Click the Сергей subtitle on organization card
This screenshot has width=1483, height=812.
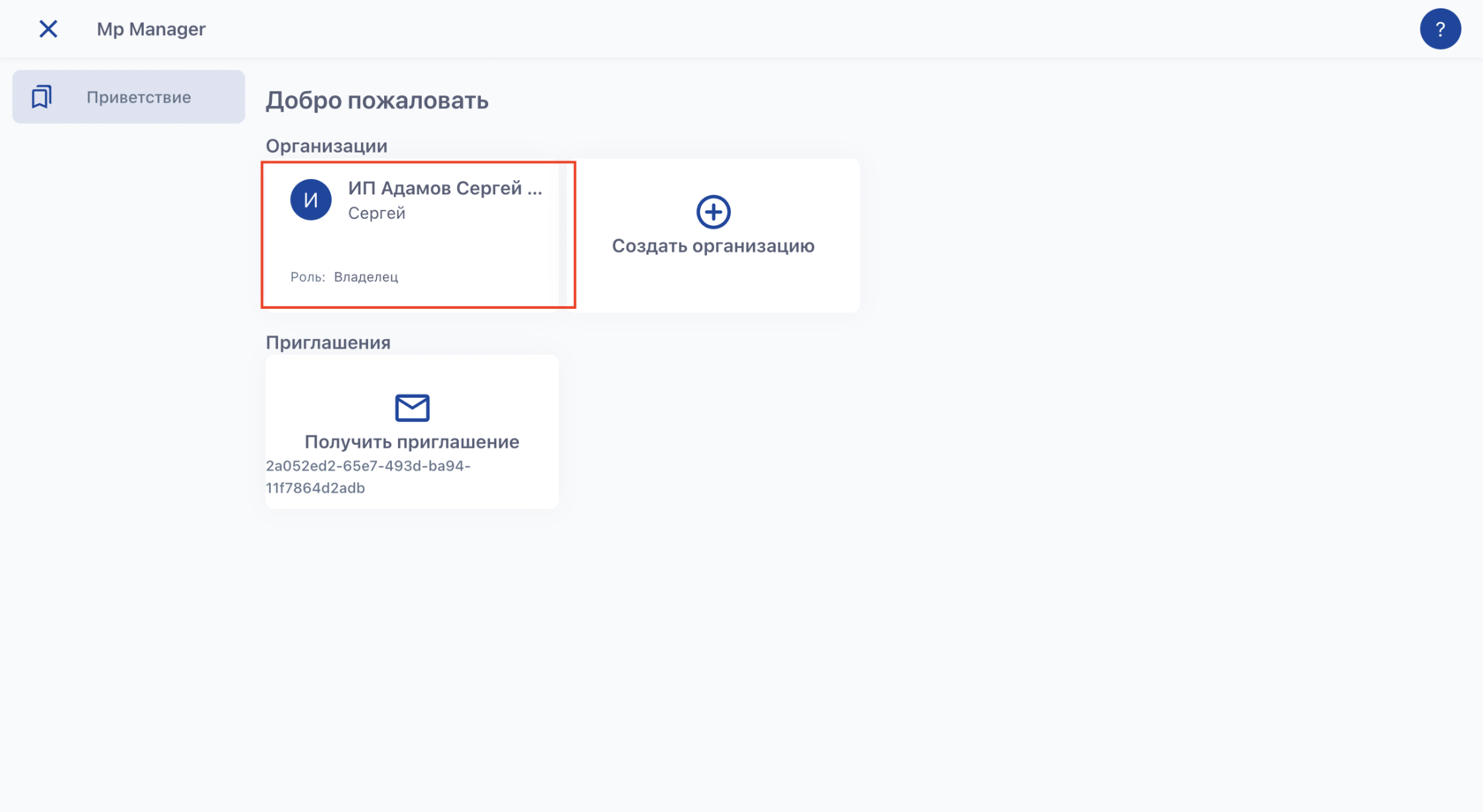[377, 214]
